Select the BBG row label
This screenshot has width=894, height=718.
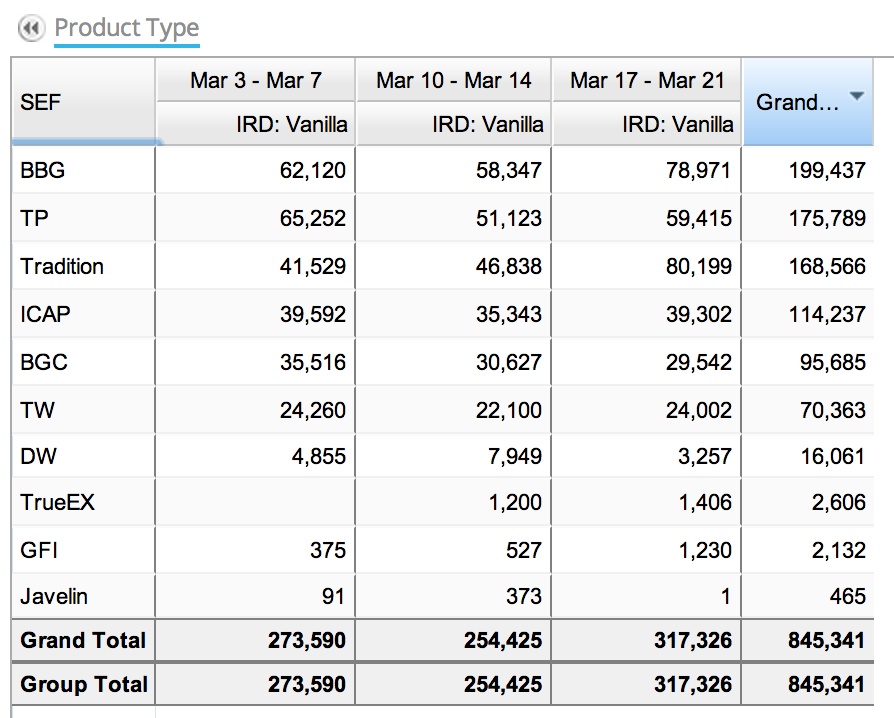(x=43, y=170)
